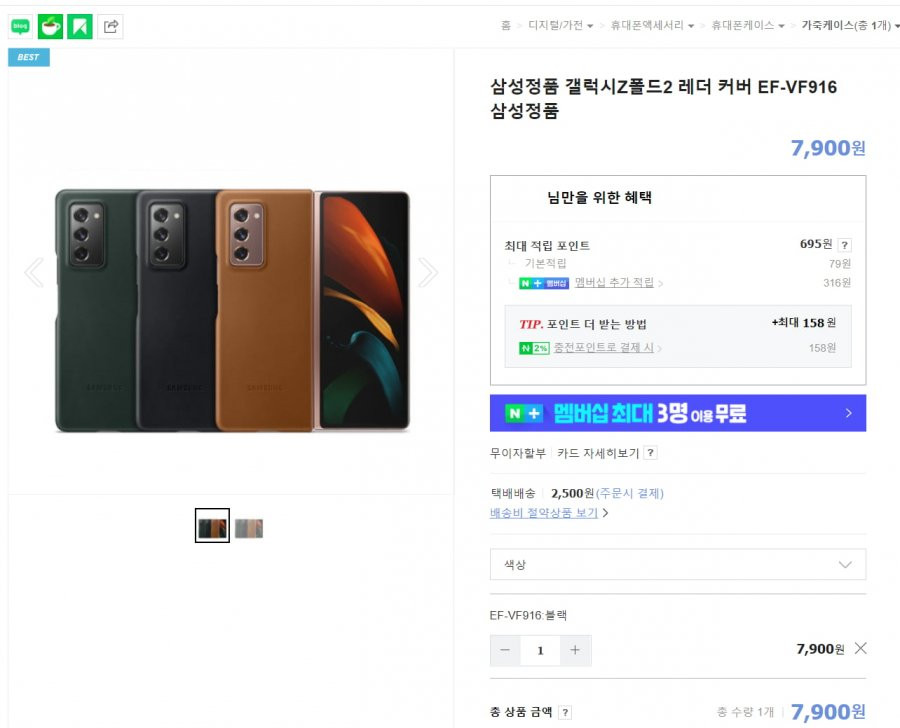900x728 pixels.
Task: Increase quantity with plus button
Action: (x=575, y=650)
